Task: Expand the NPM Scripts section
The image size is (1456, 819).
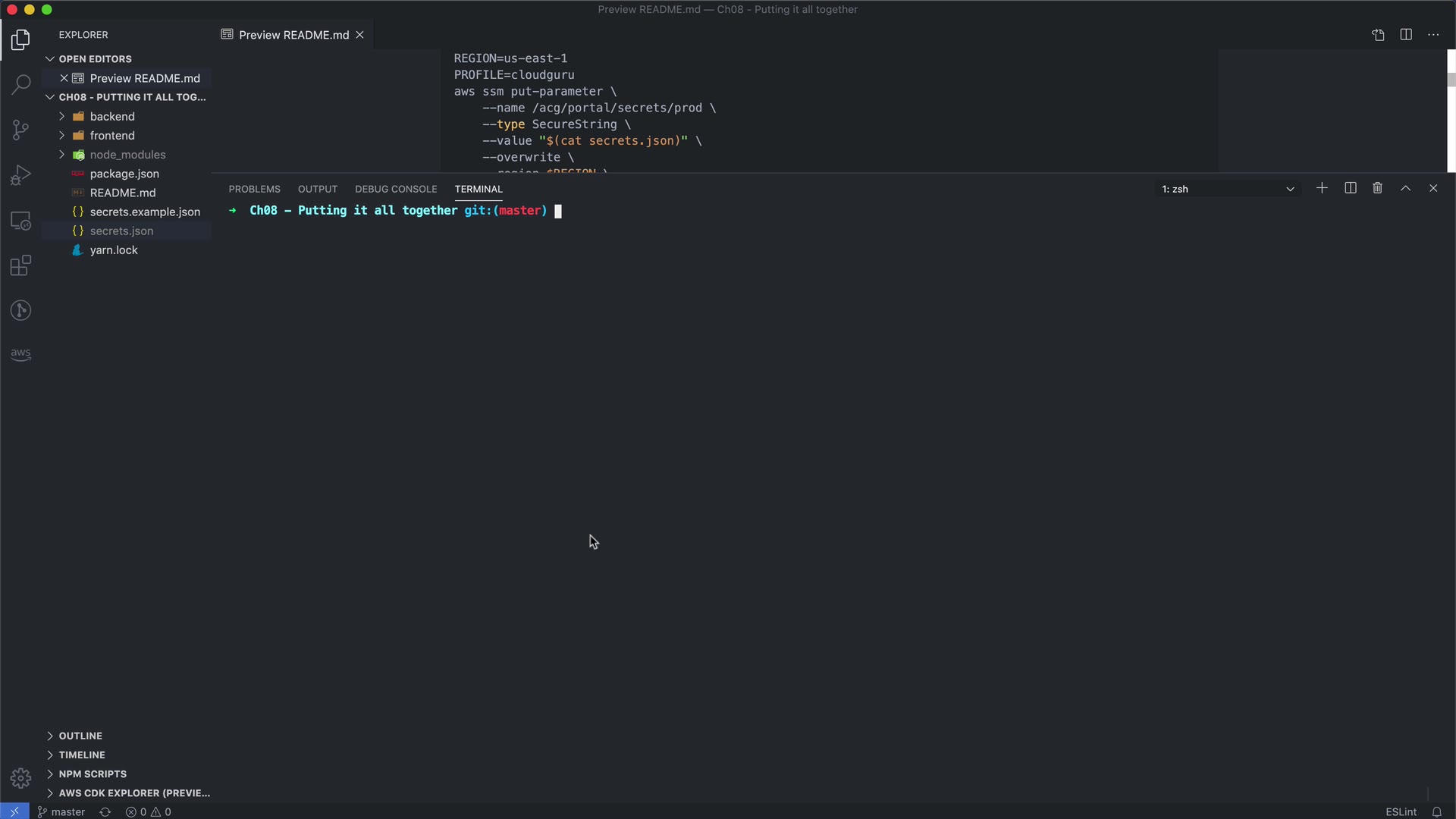Action: 92,773
